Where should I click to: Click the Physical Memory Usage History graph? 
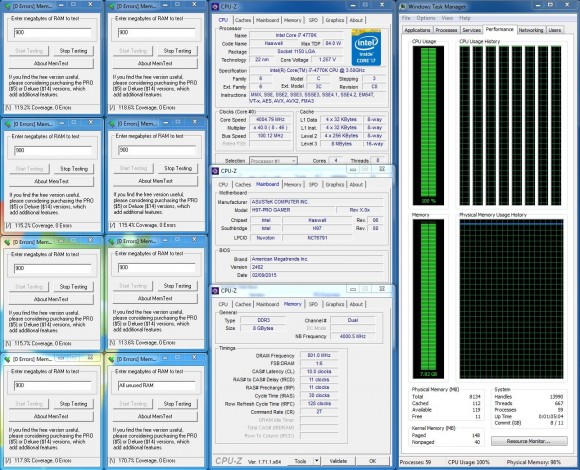(x=511, y=299)
